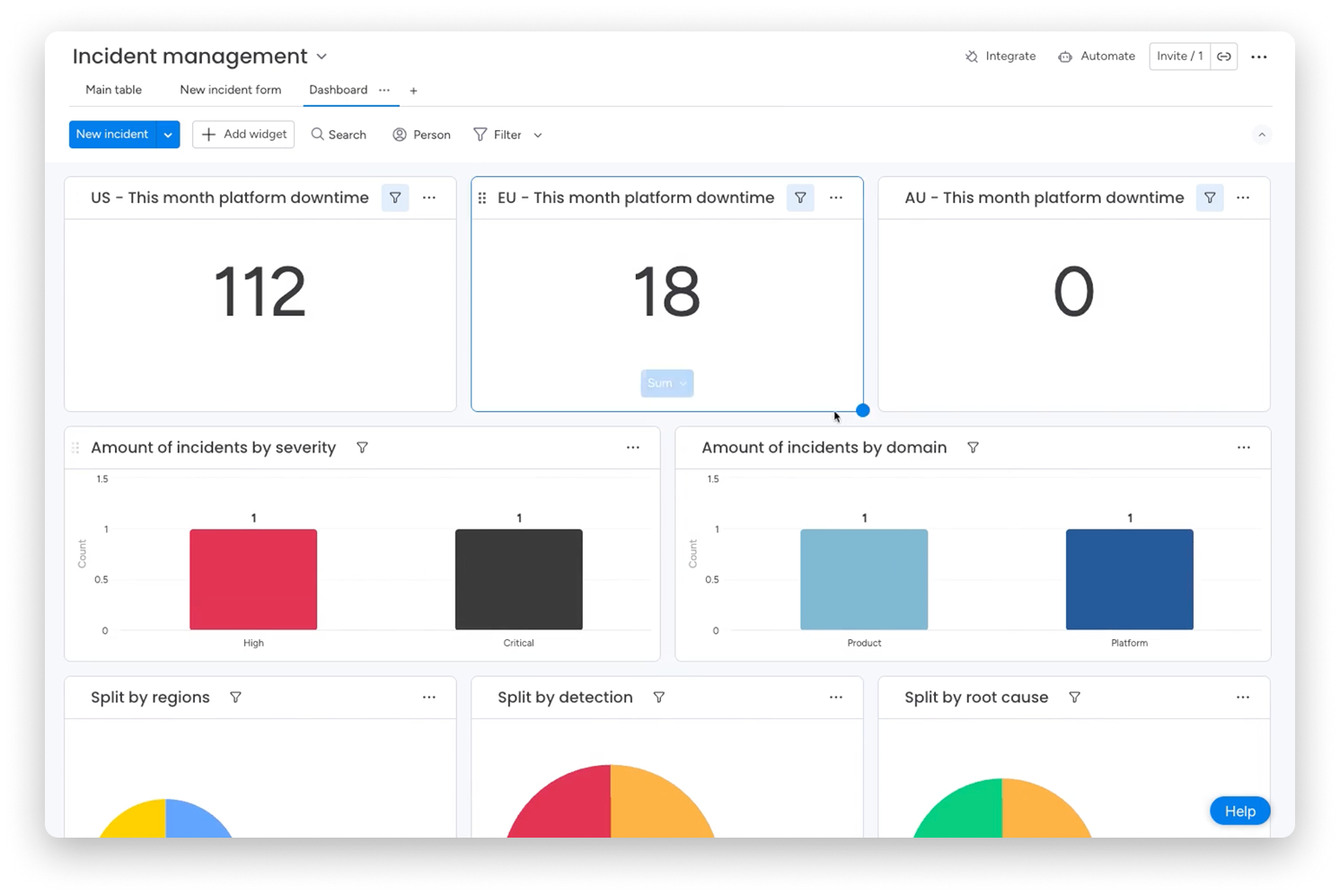Filter the Split by detection widget
The width and height of the screenshot is (1340, 896).
click(659, 698)
